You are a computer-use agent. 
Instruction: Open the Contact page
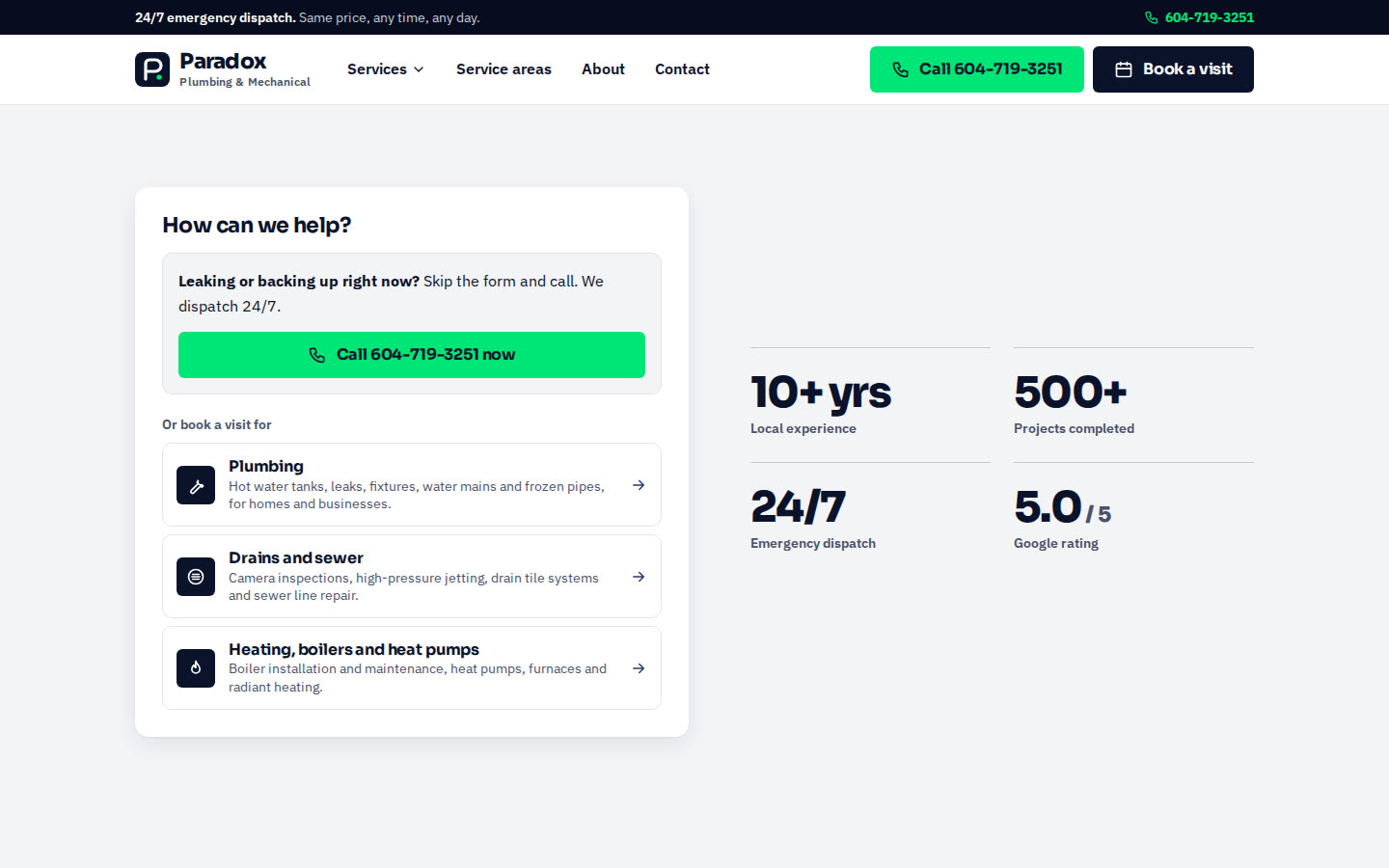pos(682,69)
